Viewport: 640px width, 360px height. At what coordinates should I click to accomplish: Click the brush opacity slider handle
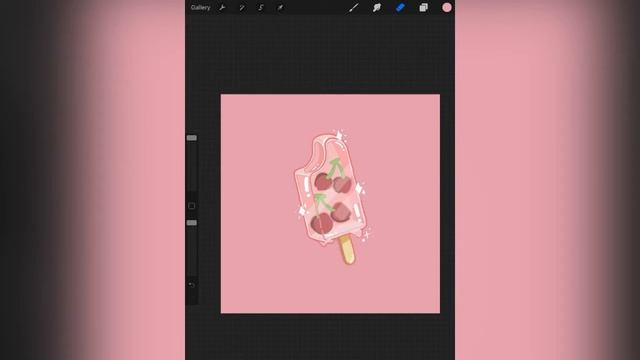192,223
